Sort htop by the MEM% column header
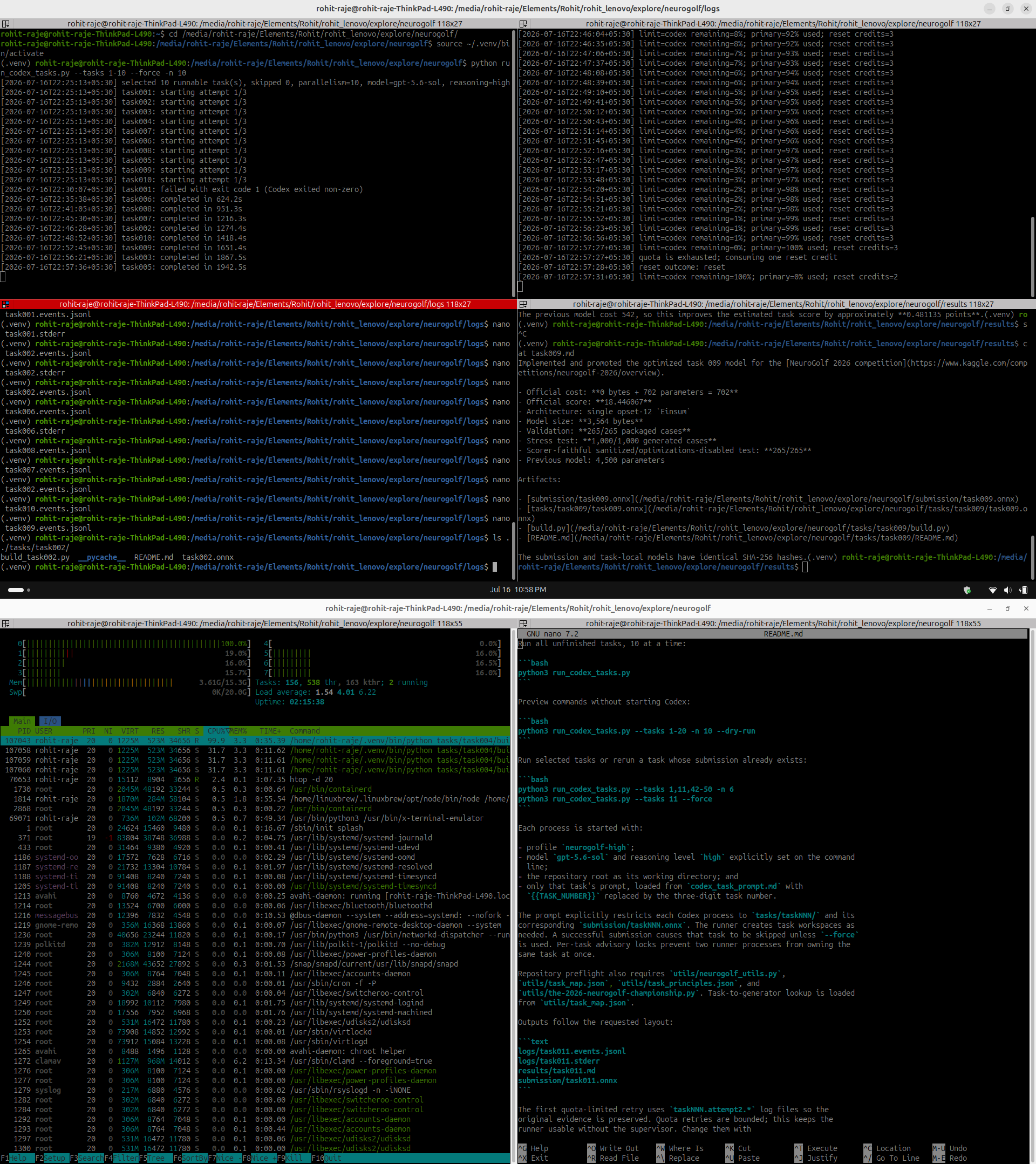 [238, 731]
